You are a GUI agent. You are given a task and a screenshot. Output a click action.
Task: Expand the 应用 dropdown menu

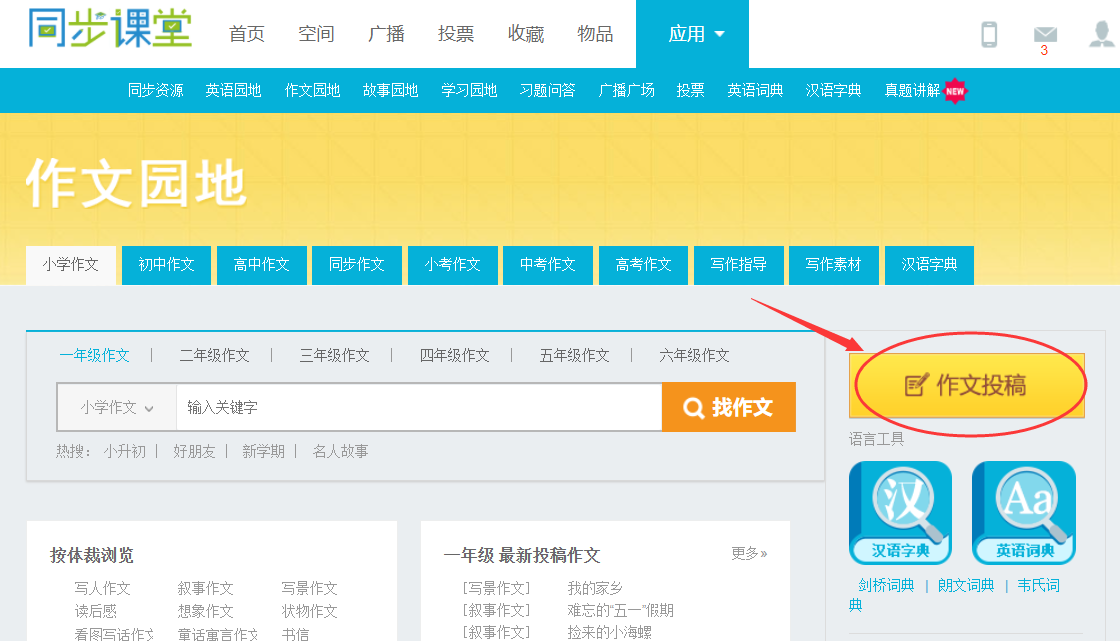click(x=696, y=34)
